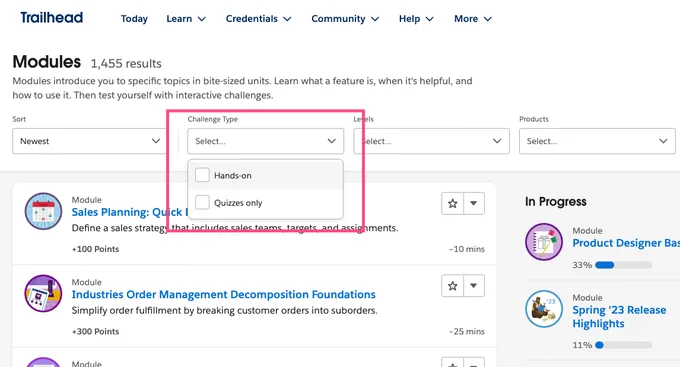Click the Sales Planning calendar badge icon

(43, 211)
